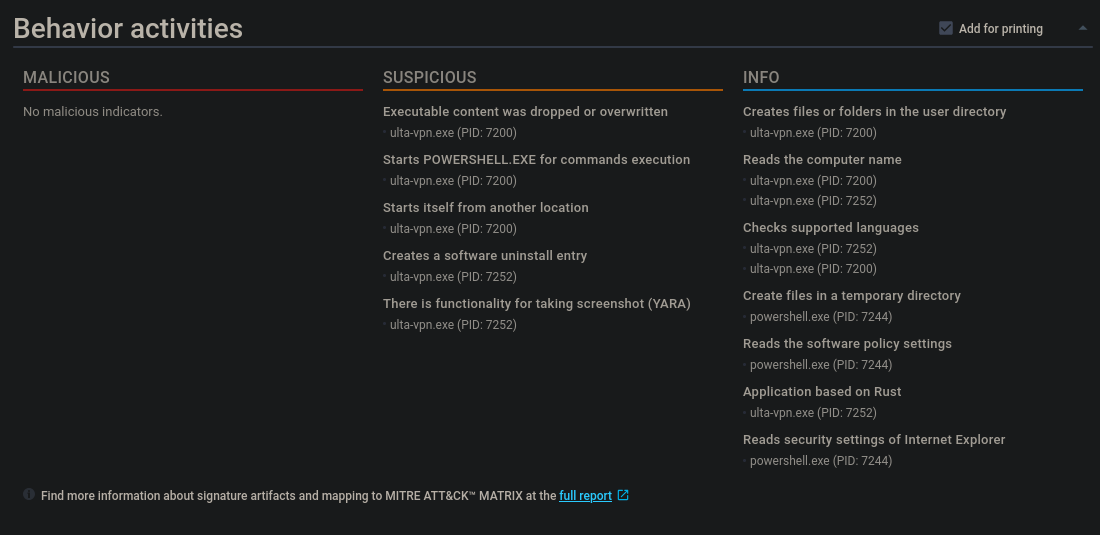Click Reads security settings of Internet Explorer

point(874,440)
